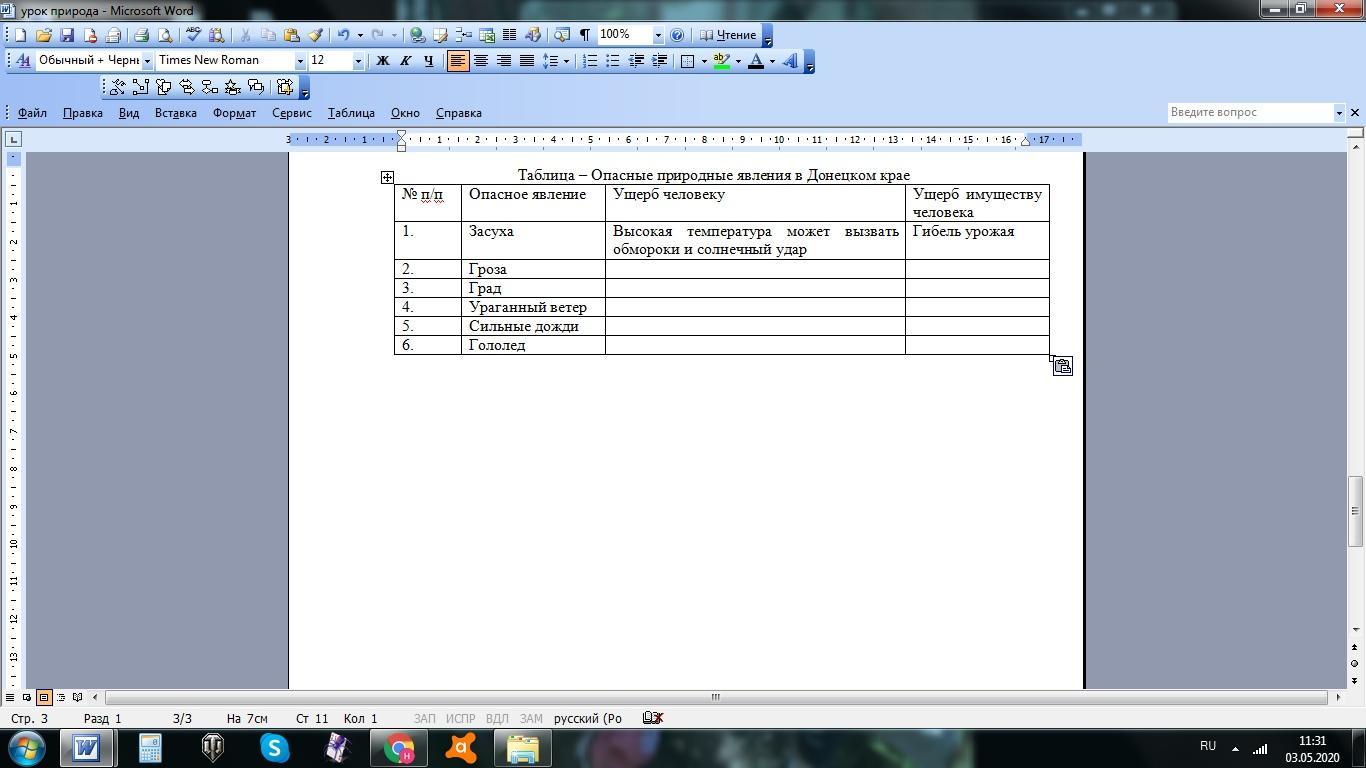
Task: Click the Undo arrow icon
Action: point(343,35)
